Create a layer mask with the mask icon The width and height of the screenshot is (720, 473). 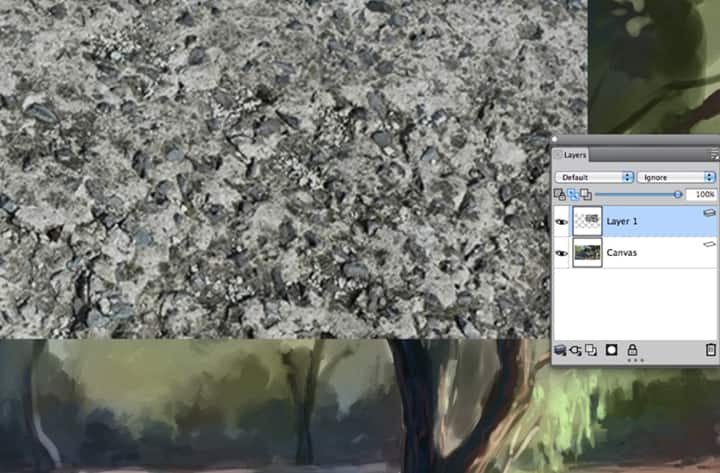(x=611, y=350)
